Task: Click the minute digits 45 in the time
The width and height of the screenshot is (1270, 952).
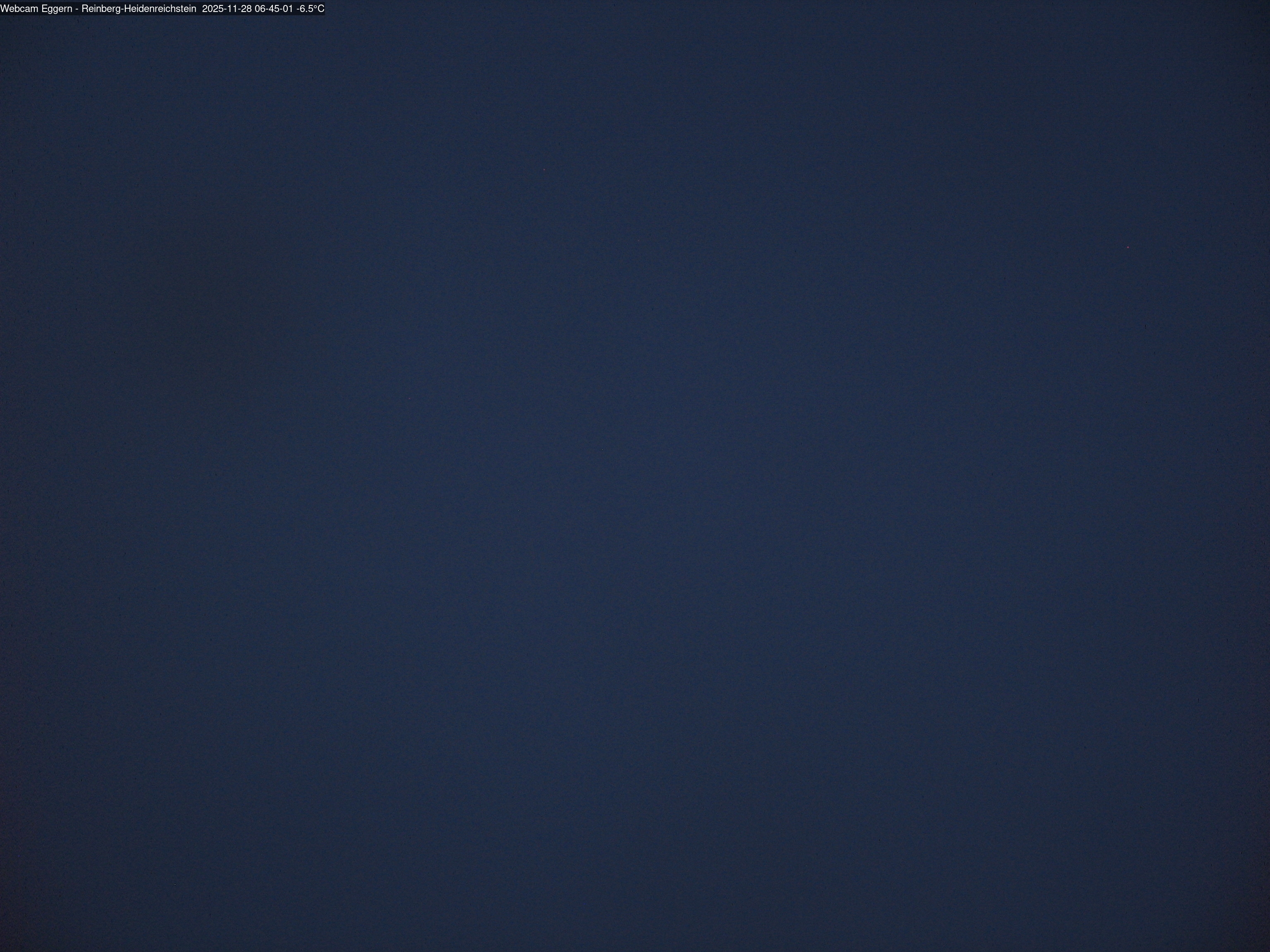Action: [x=275, y=9]
